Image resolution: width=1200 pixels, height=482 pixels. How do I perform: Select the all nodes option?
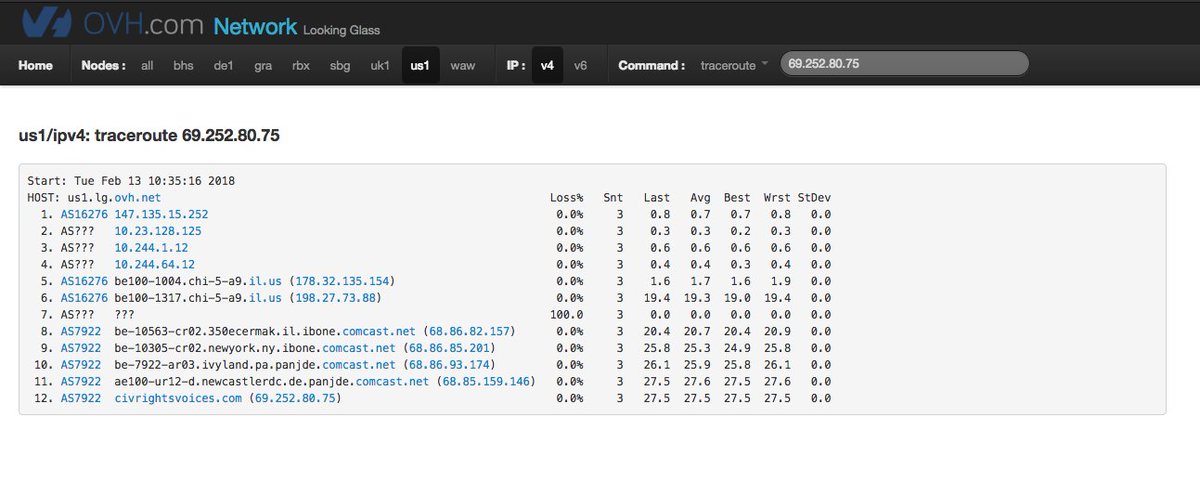click(x=147, y=65)
